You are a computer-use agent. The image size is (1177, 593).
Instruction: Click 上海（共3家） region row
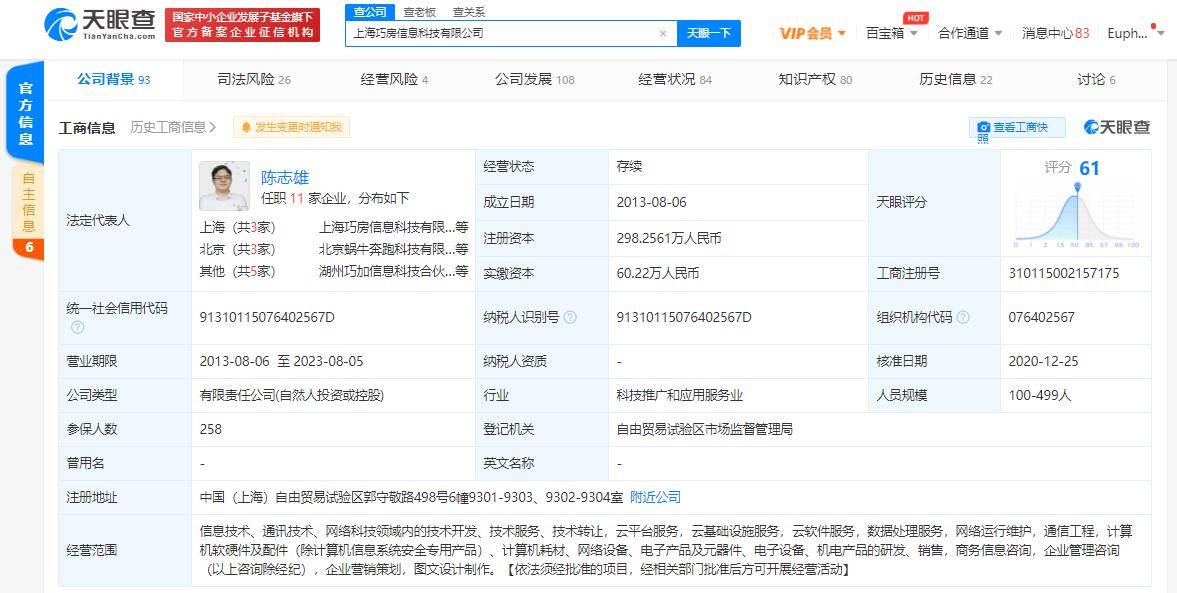coord(237,227)
